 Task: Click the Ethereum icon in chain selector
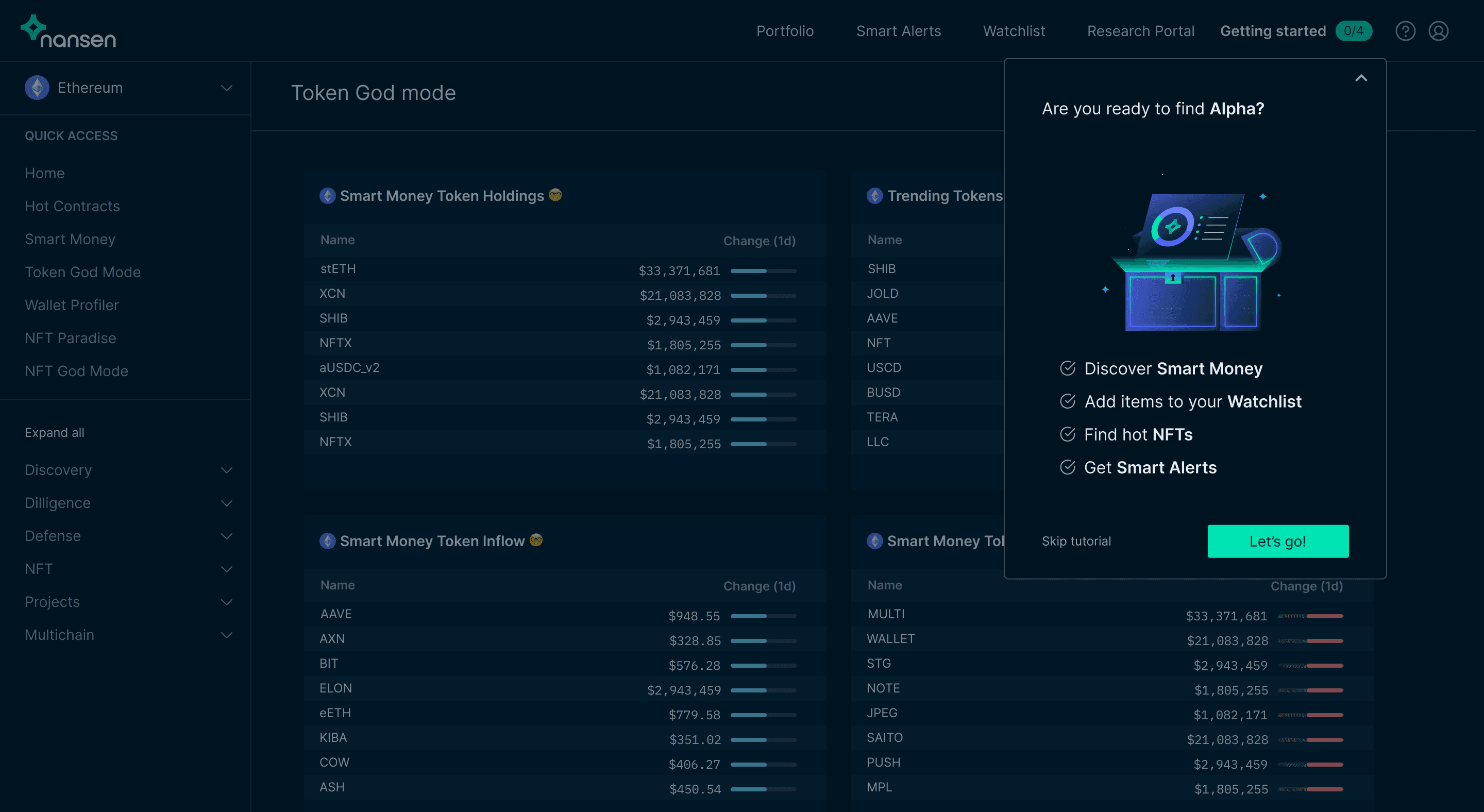click(x=37, y=88)
